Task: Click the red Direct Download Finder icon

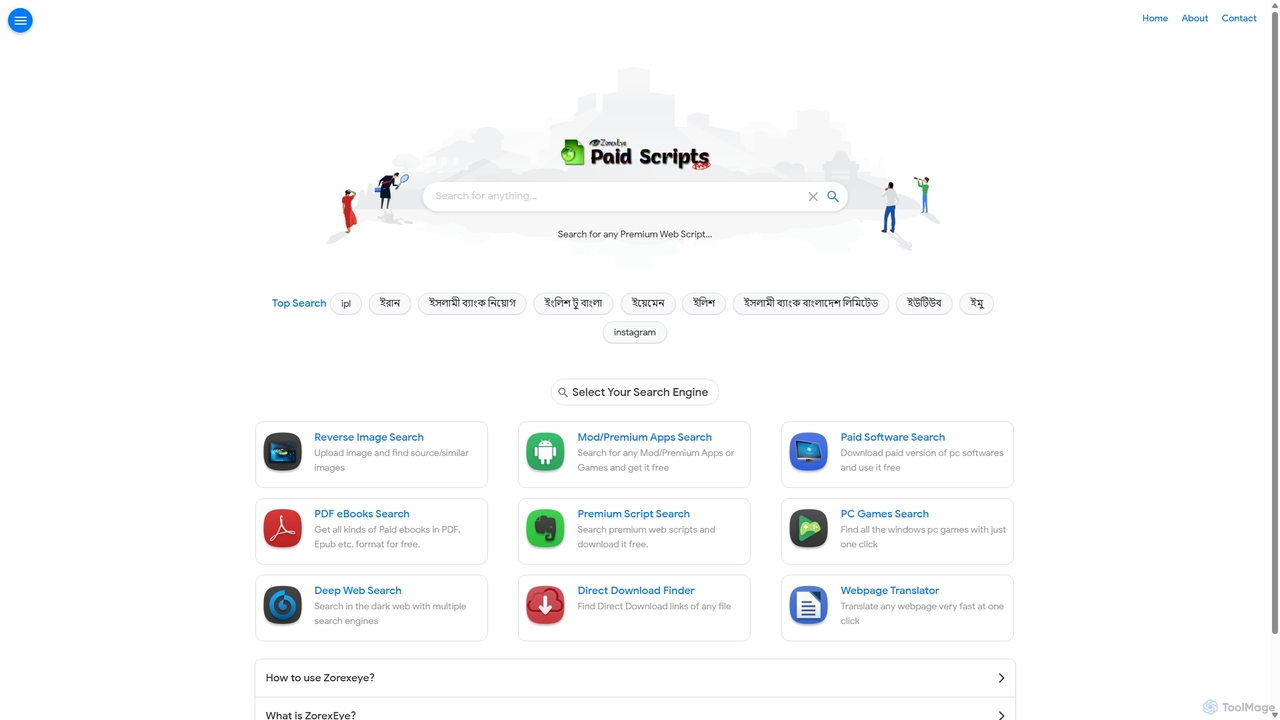Action: tap(545, 605)
